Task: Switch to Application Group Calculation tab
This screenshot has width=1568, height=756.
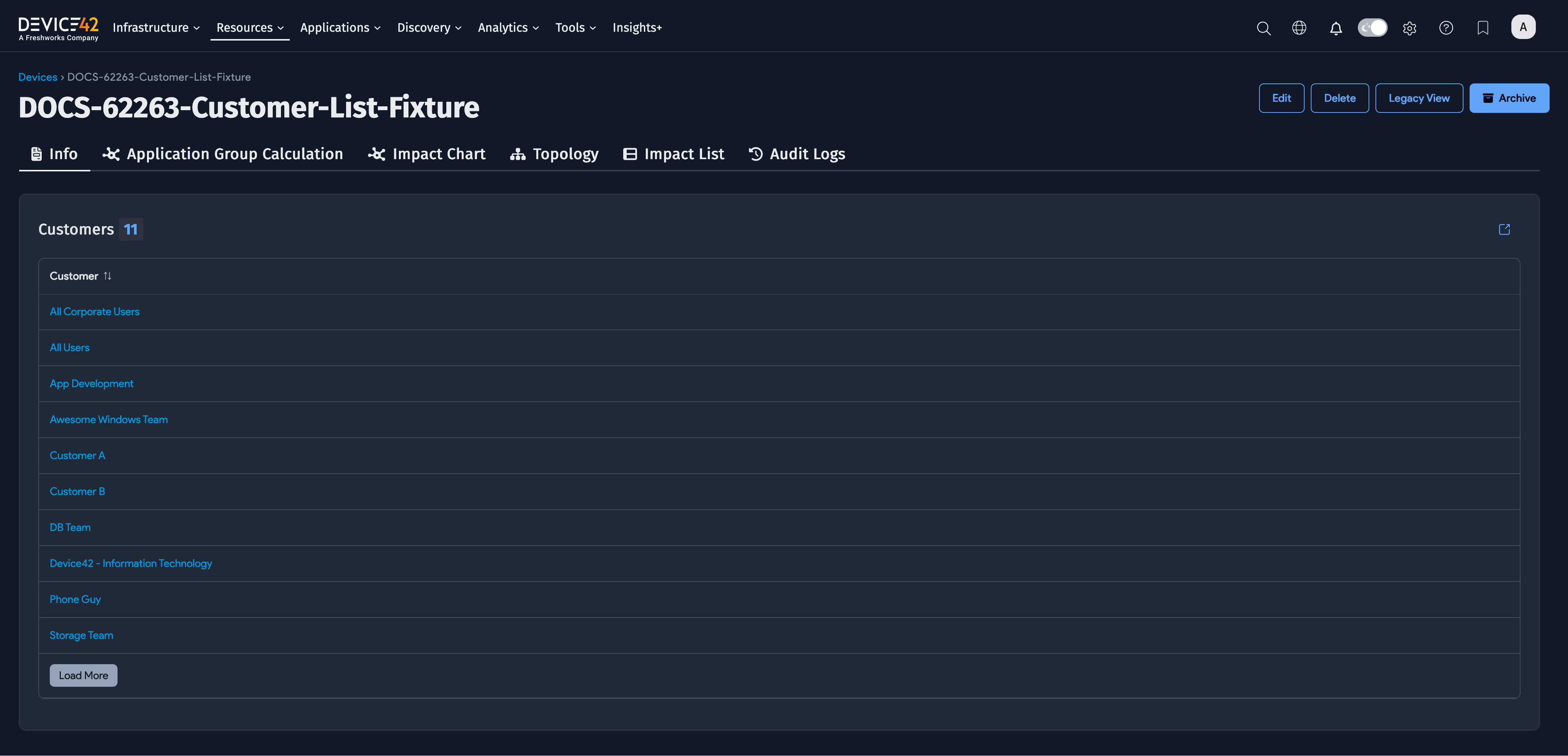Action: click(x=223, y=154)
